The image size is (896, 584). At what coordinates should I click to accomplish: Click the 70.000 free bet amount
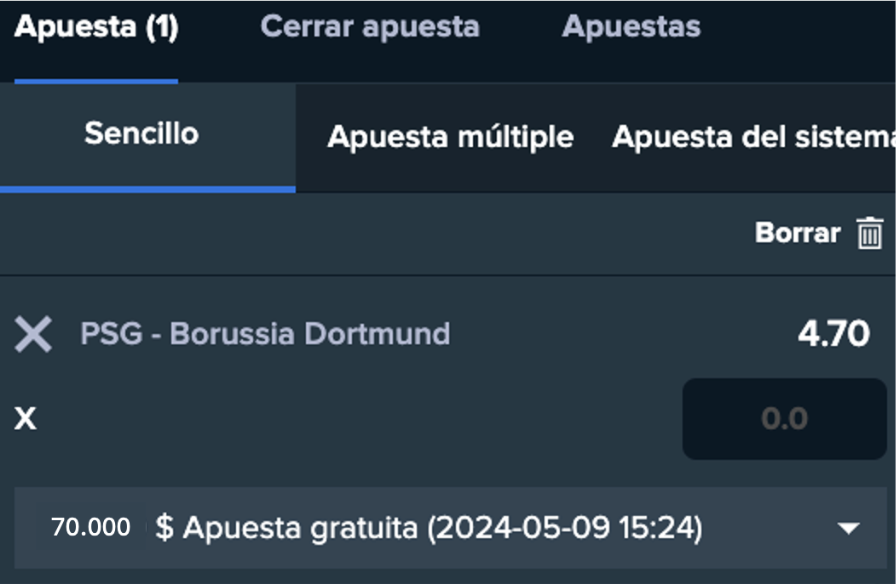tap(90, 527)
